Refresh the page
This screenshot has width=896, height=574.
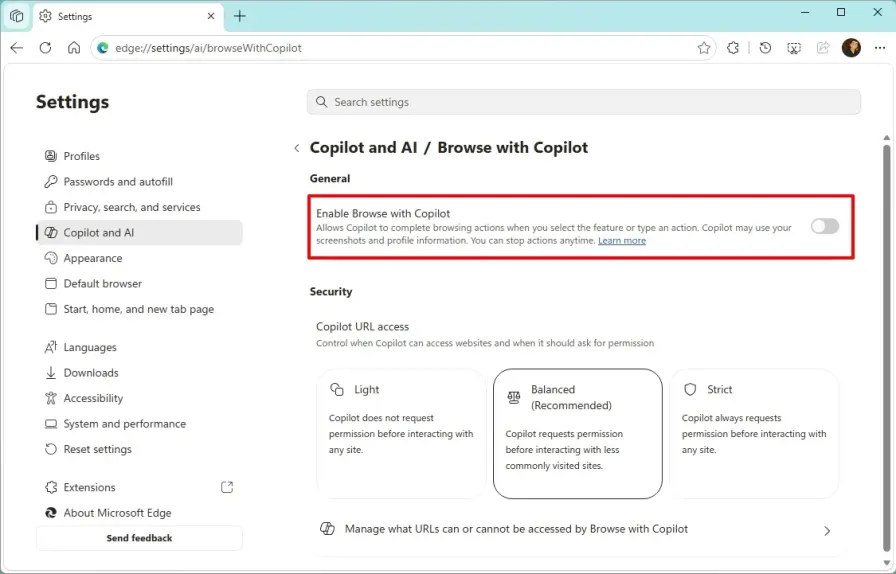point(45,48)
